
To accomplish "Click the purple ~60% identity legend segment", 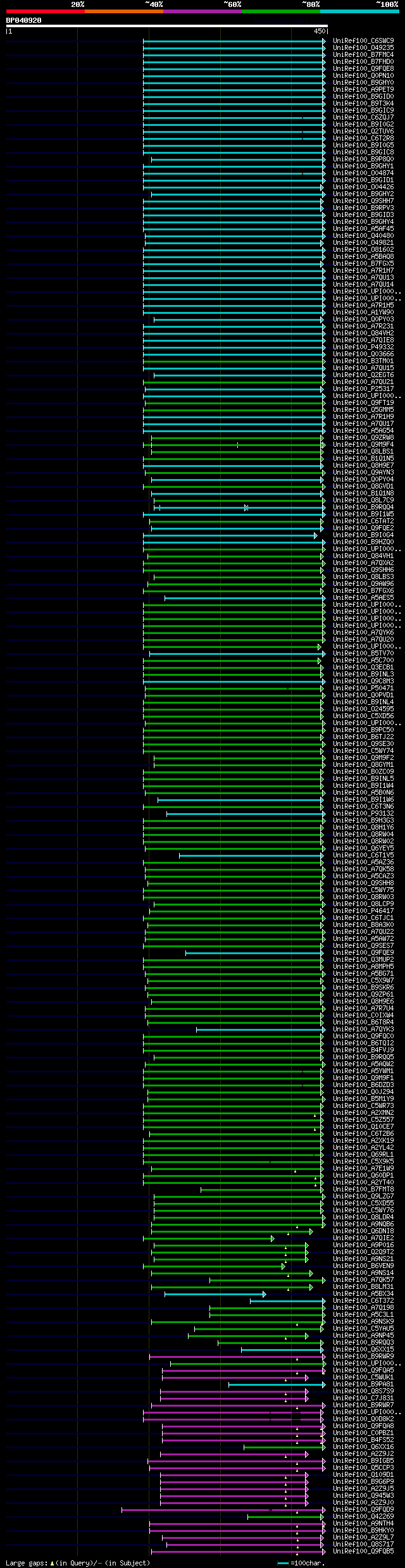I will point(202,11).
